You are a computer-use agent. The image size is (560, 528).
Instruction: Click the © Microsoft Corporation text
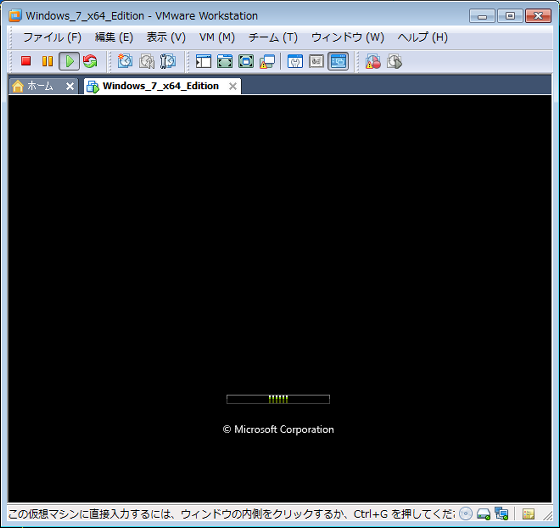pyautogui.click(x=278, y=429)
